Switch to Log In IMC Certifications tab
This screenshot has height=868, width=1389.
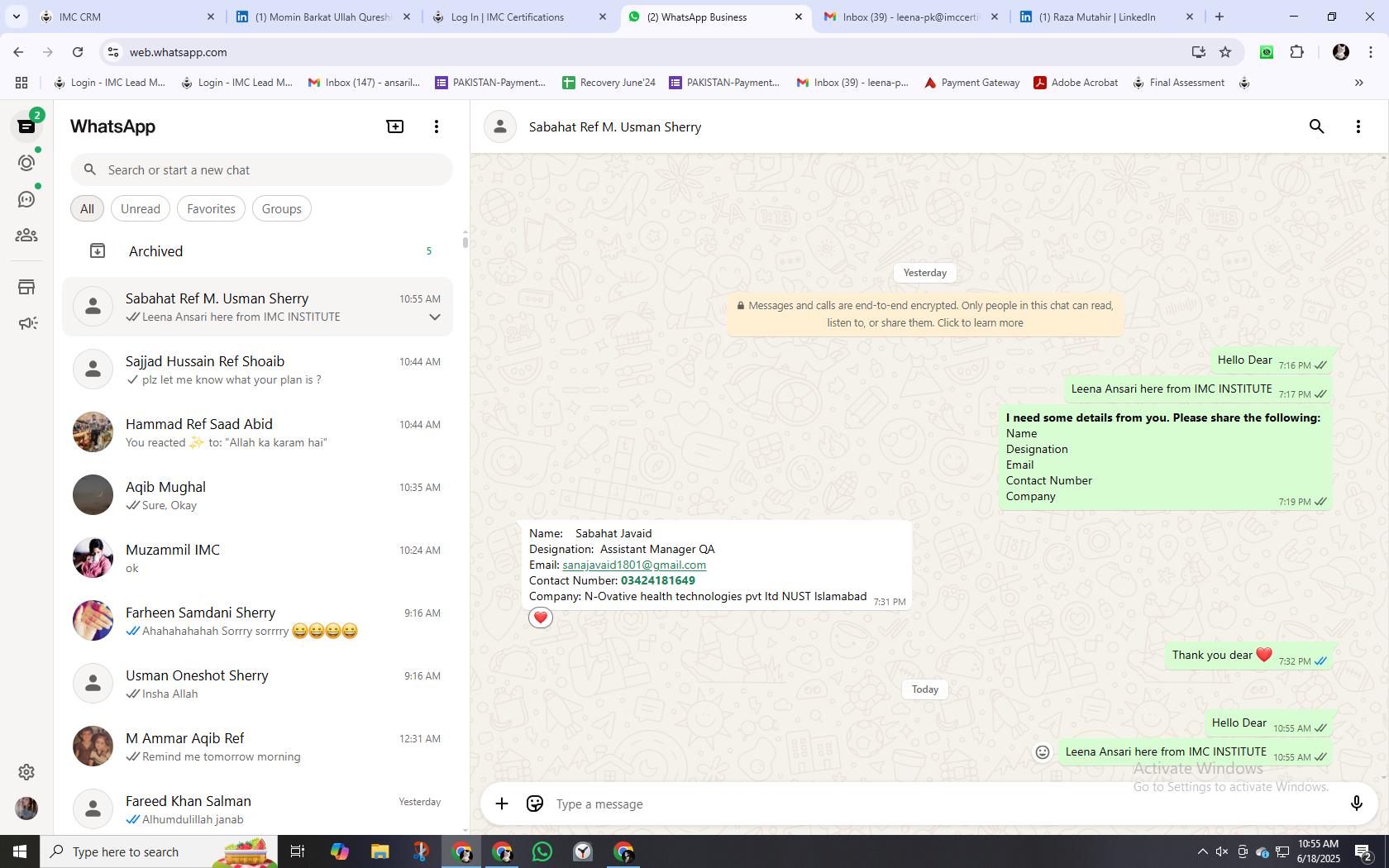(x=519, y=17)
